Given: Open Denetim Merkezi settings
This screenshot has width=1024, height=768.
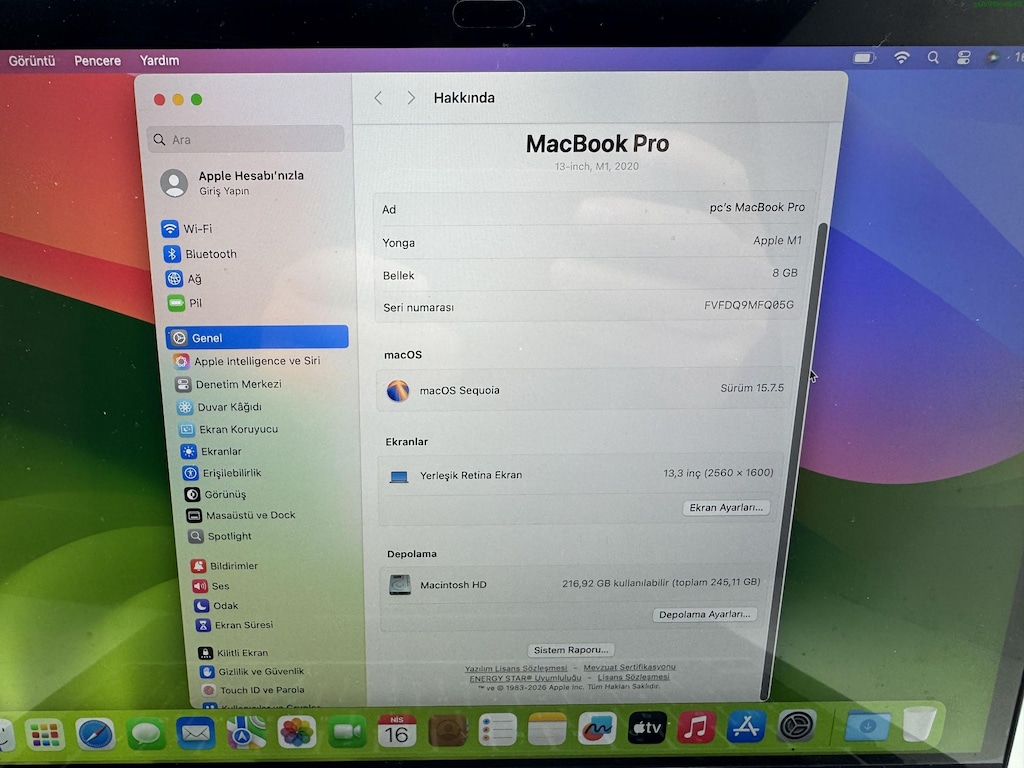Looking at the screenshot, I should [x=229, y=384].
